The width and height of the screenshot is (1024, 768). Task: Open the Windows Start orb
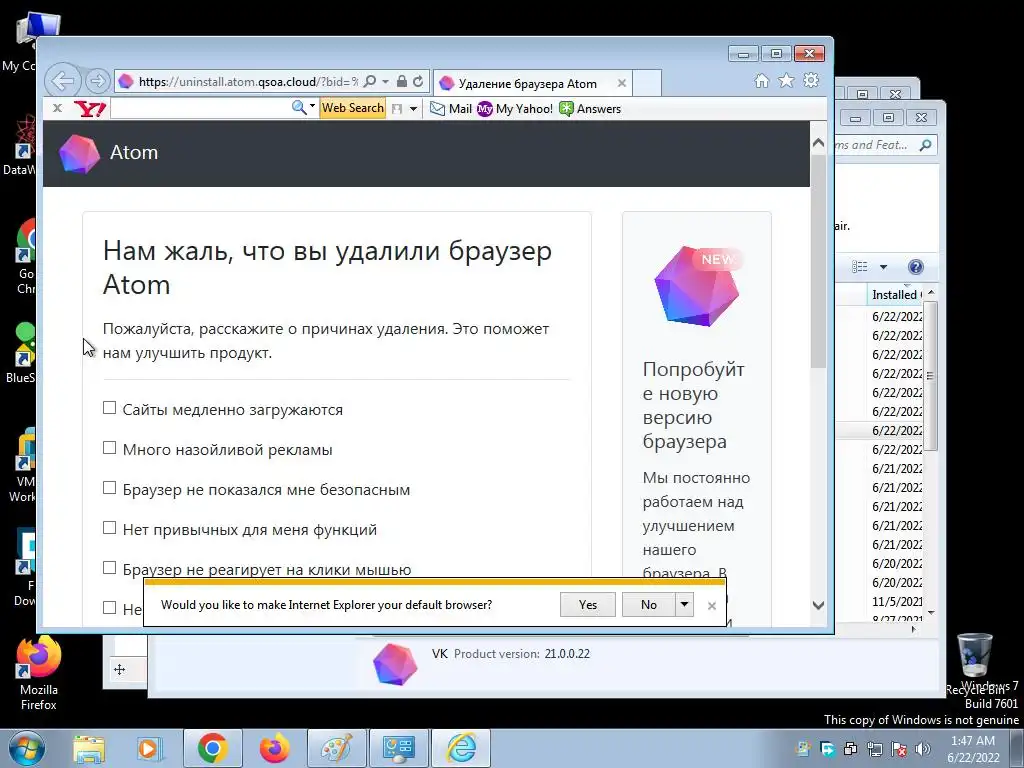click(27, 748)
